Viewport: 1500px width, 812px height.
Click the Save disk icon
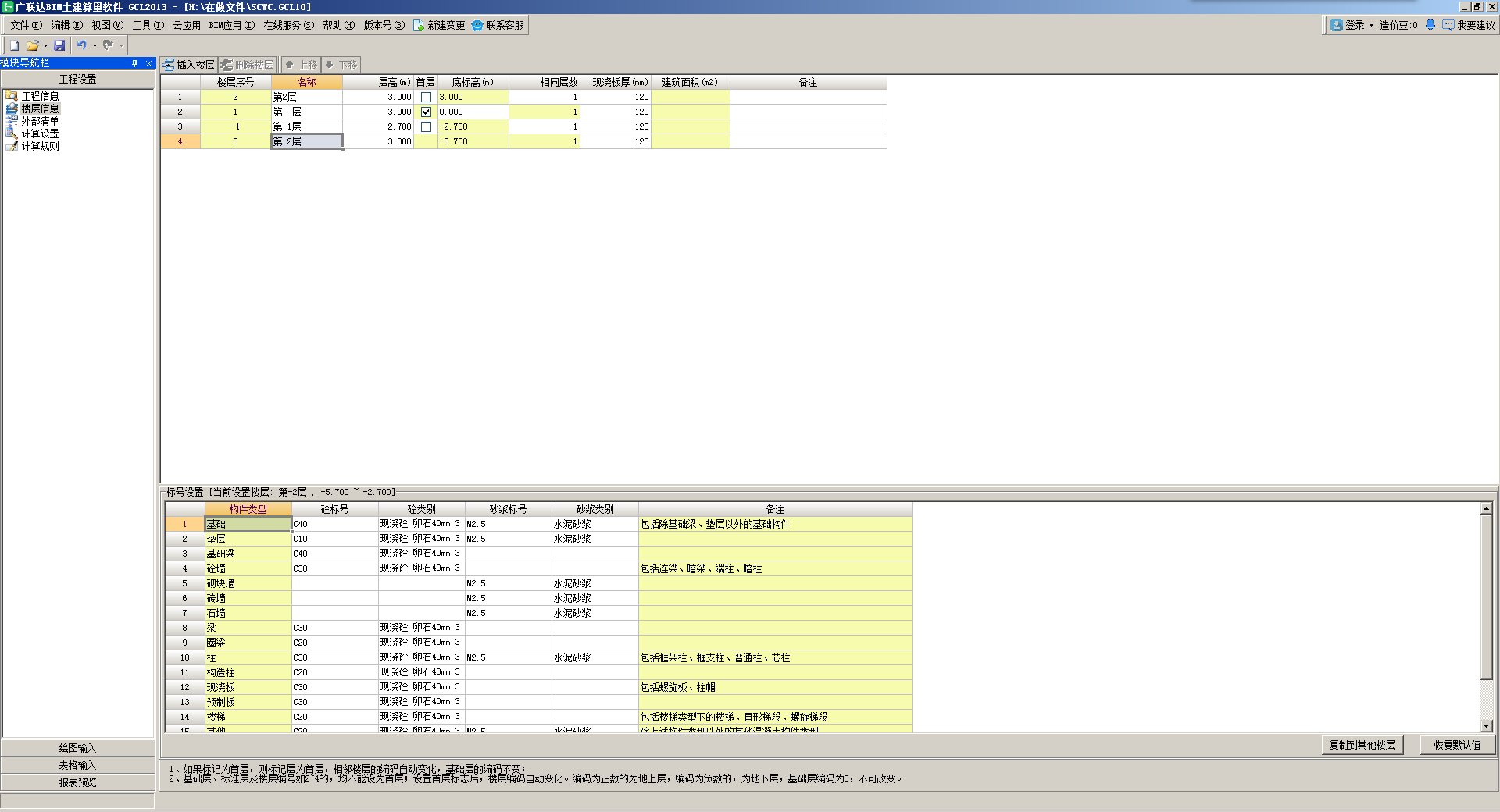pyautogui.click(x=59, y=45)
